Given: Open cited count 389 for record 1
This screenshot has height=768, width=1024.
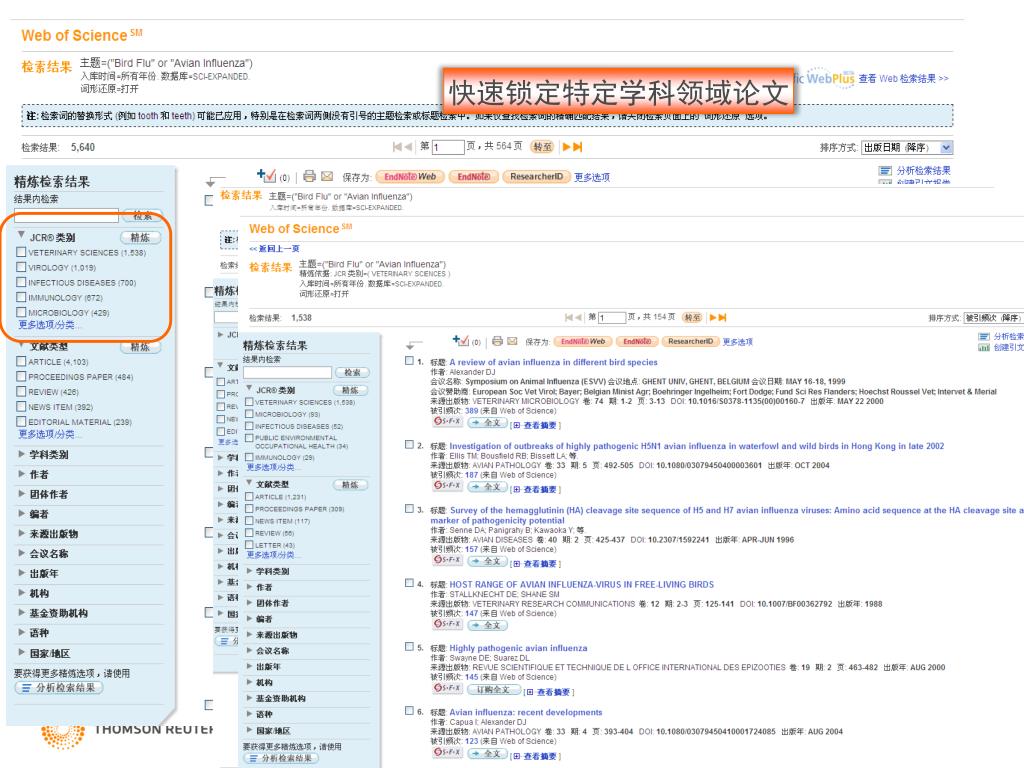Looking at the screenshot, I should pyautogui.click(x=472, y=411).
